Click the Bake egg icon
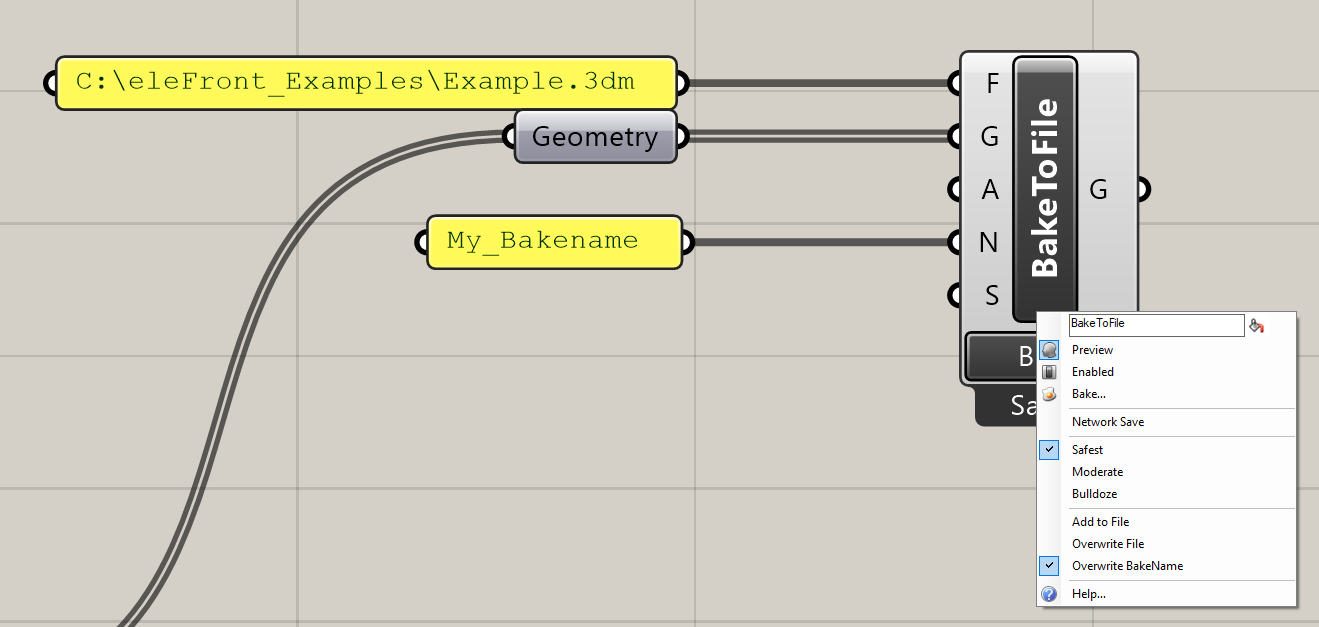This screenshot has width=1319, height=627. [x=1049, y=394]
